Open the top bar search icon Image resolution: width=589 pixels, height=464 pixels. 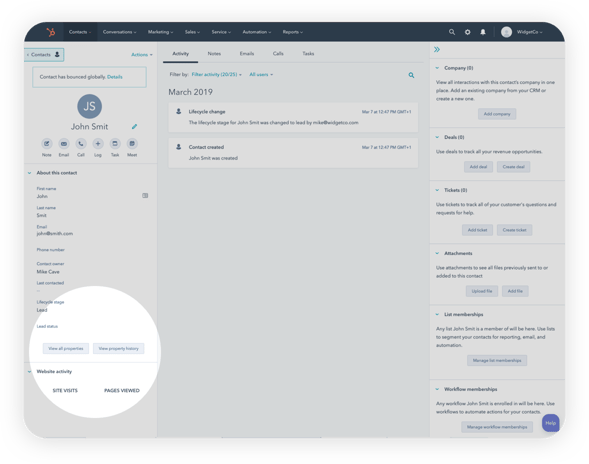pyautogui.click(x=452, y=32)
